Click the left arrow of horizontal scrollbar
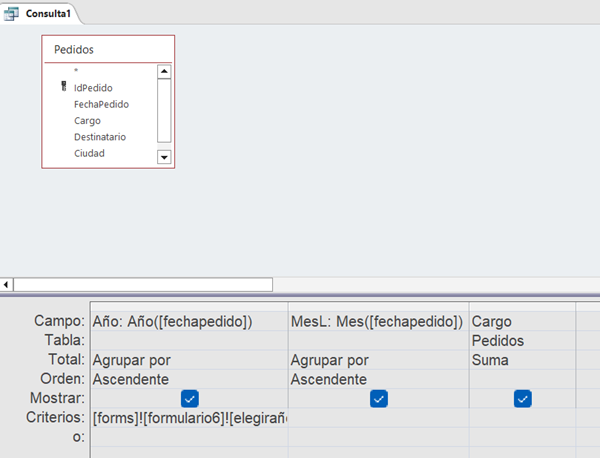The image size is (600, 458). pos(6,285)
